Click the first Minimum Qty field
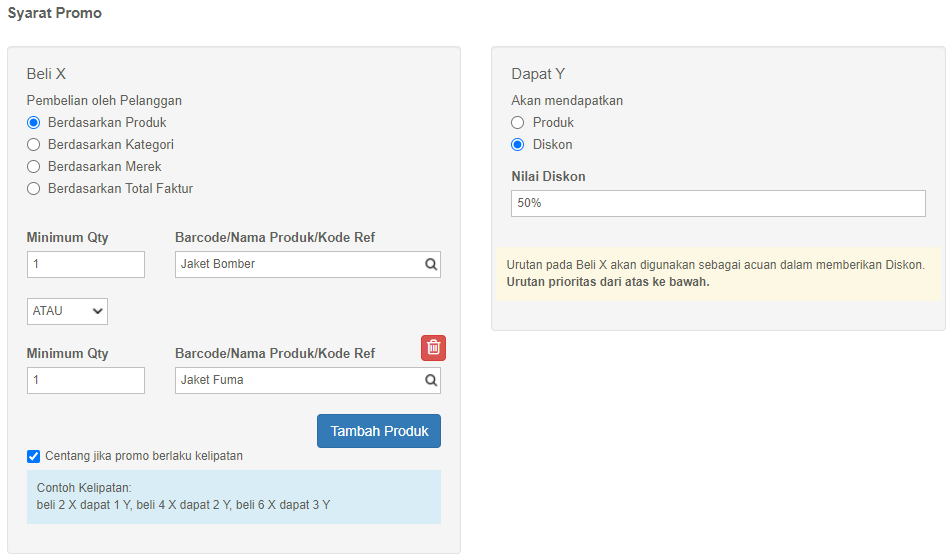This screenshot has height=559, width=952. [86, 264]
